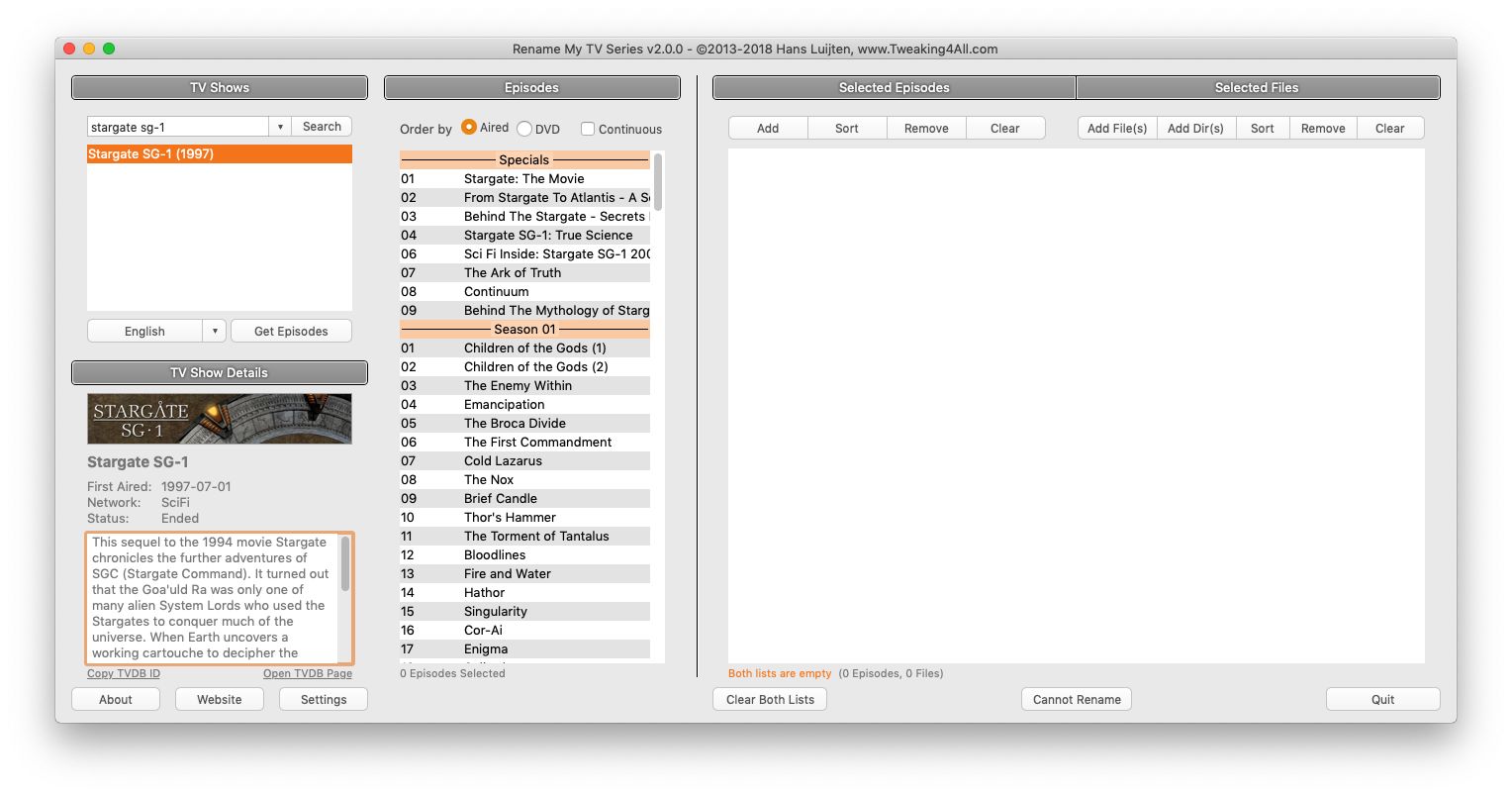The width and height of the screenshot is (1512, 796).
Task: Select Children of the Gods (1)
Action: tap(524, 348)
